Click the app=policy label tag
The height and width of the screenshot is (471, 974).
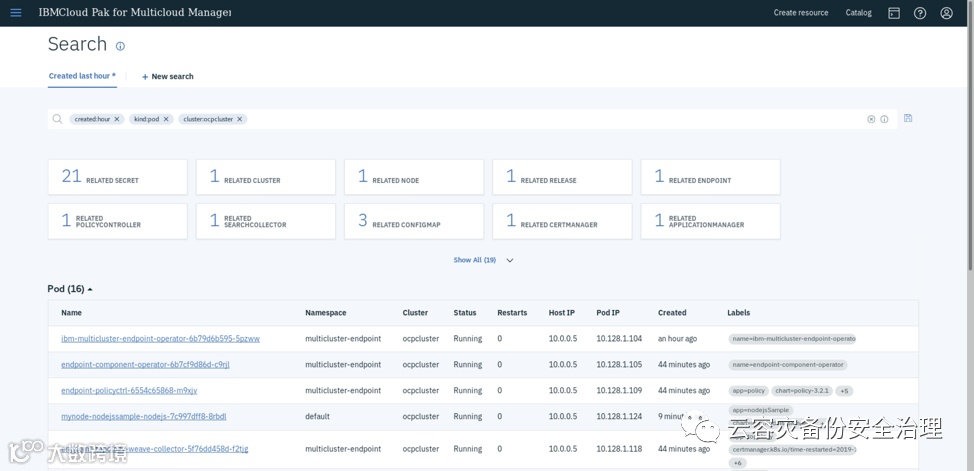pos(748,391)
